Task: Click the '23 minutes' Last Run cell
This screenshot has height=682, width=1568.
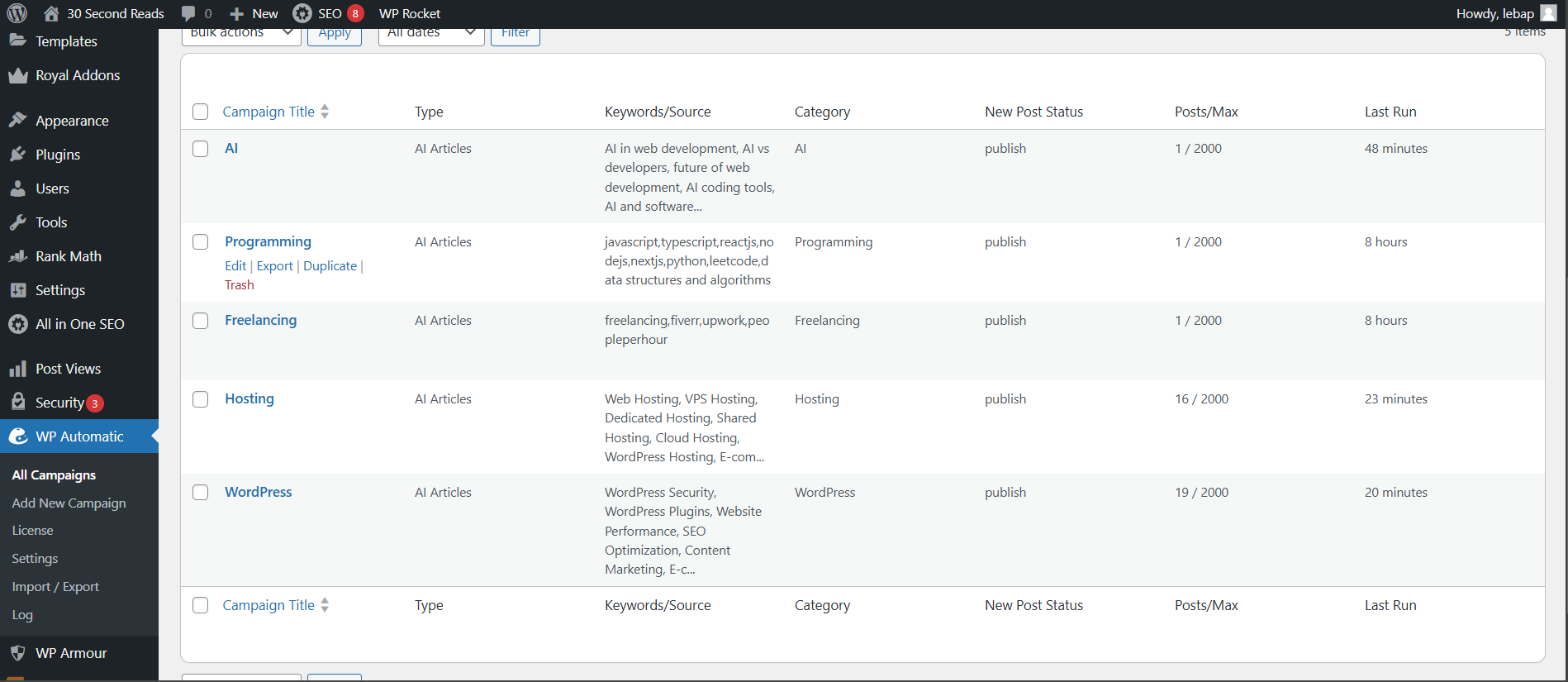Action: (1395, 399)
